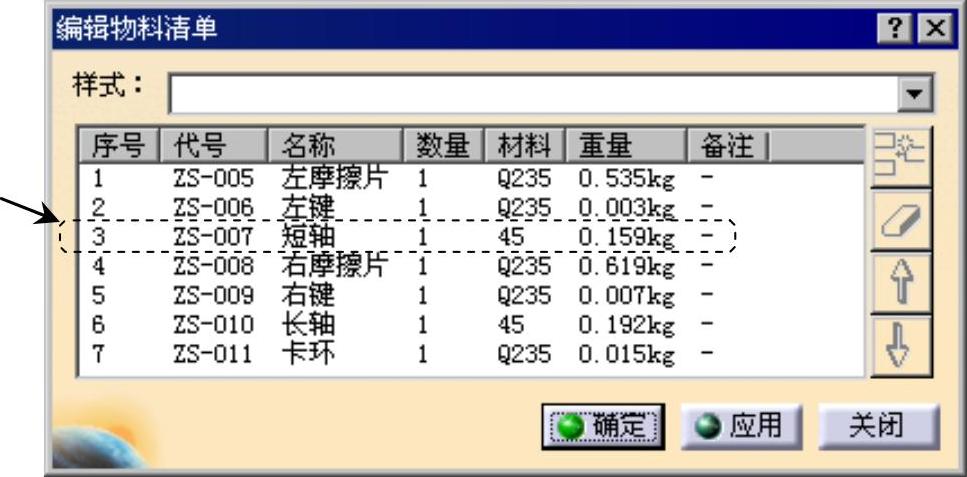Select the row ZS-006 左键

(x=471, y=208)
